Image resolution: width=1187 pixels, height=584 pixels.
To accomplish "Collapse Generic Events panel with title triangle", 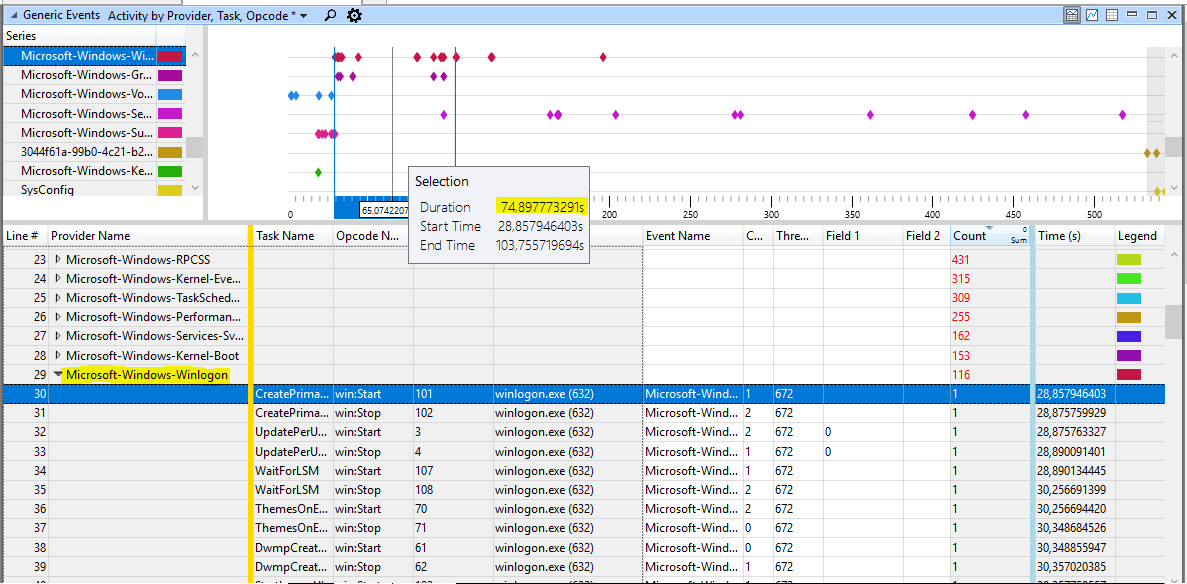I will point(13,15).
